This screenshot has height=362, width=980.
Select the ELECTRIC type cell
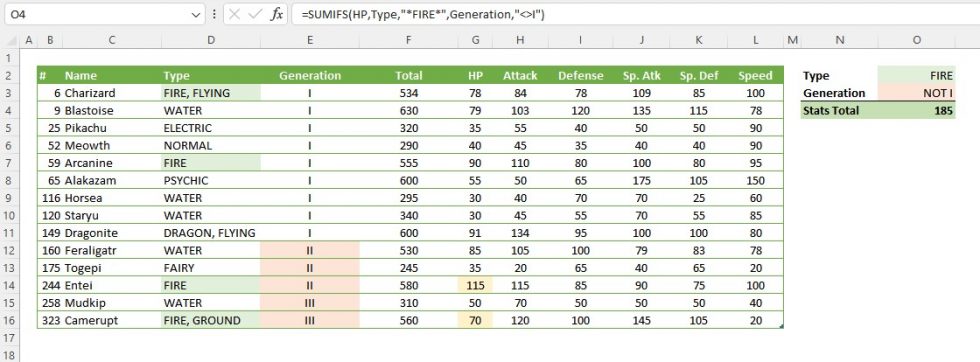[x=211, y=128]
